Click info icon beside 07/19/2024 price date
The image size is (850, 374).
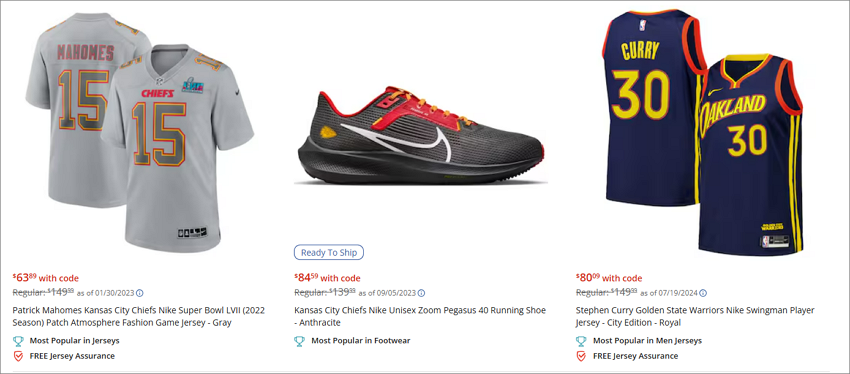703,293
